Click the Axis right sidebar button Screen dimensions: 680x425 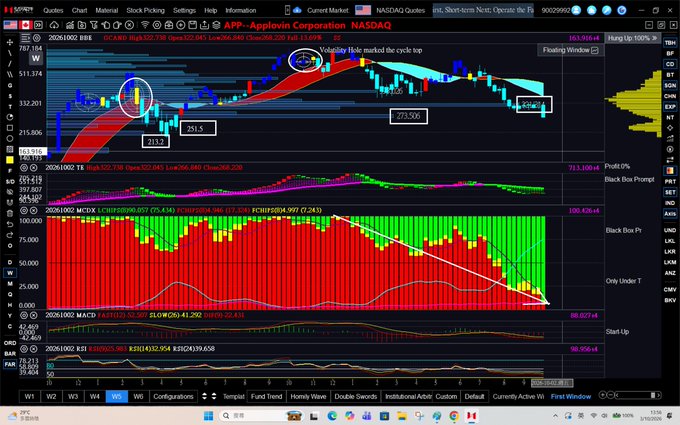670,213
